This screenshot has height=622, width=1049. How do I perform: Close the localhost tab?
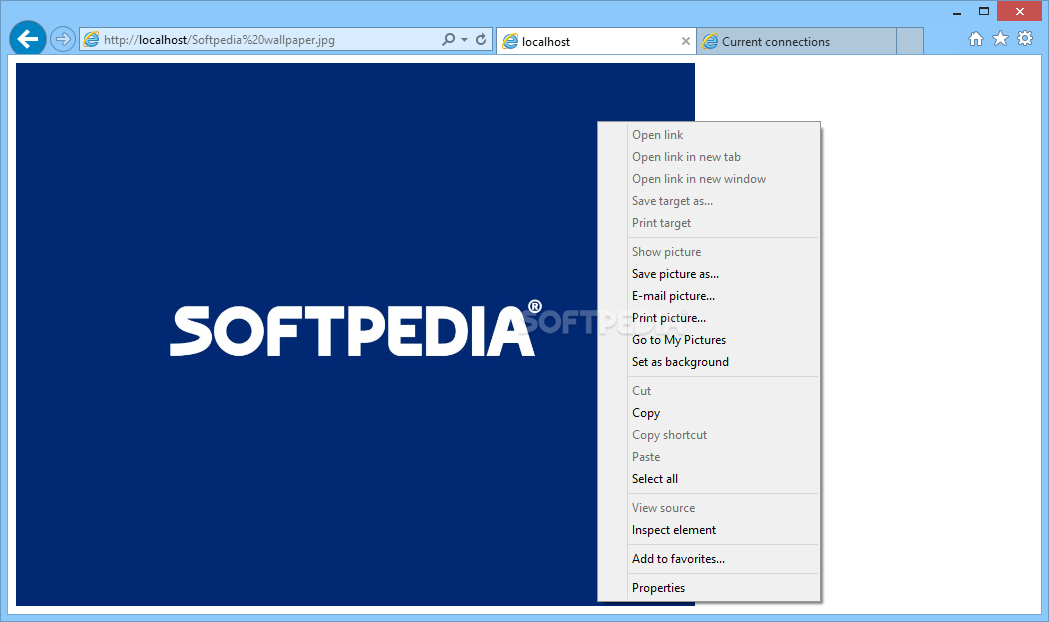tap(686, 41)
